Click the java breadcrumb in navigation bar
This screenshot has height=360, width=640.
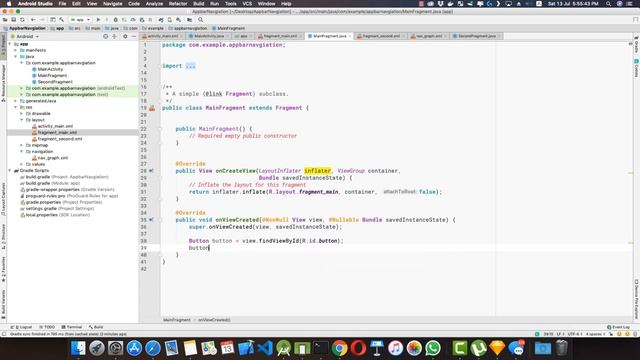(x=112, y=28)
